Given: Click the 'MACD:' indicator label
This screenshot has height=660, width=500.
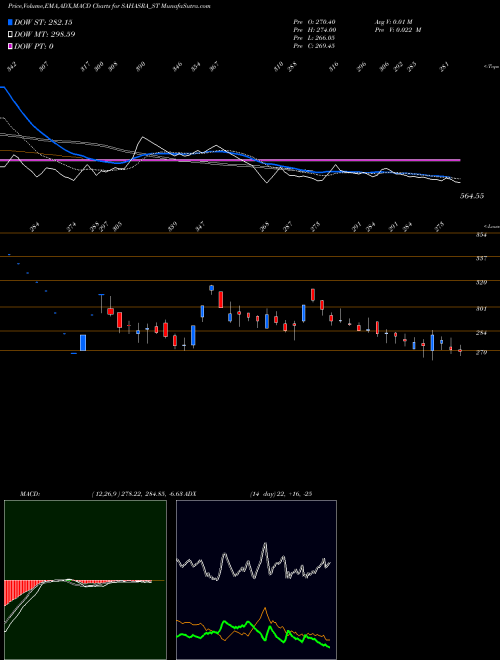Looking at the screenshot, I should pyautogui.click(x=30, y=494).
